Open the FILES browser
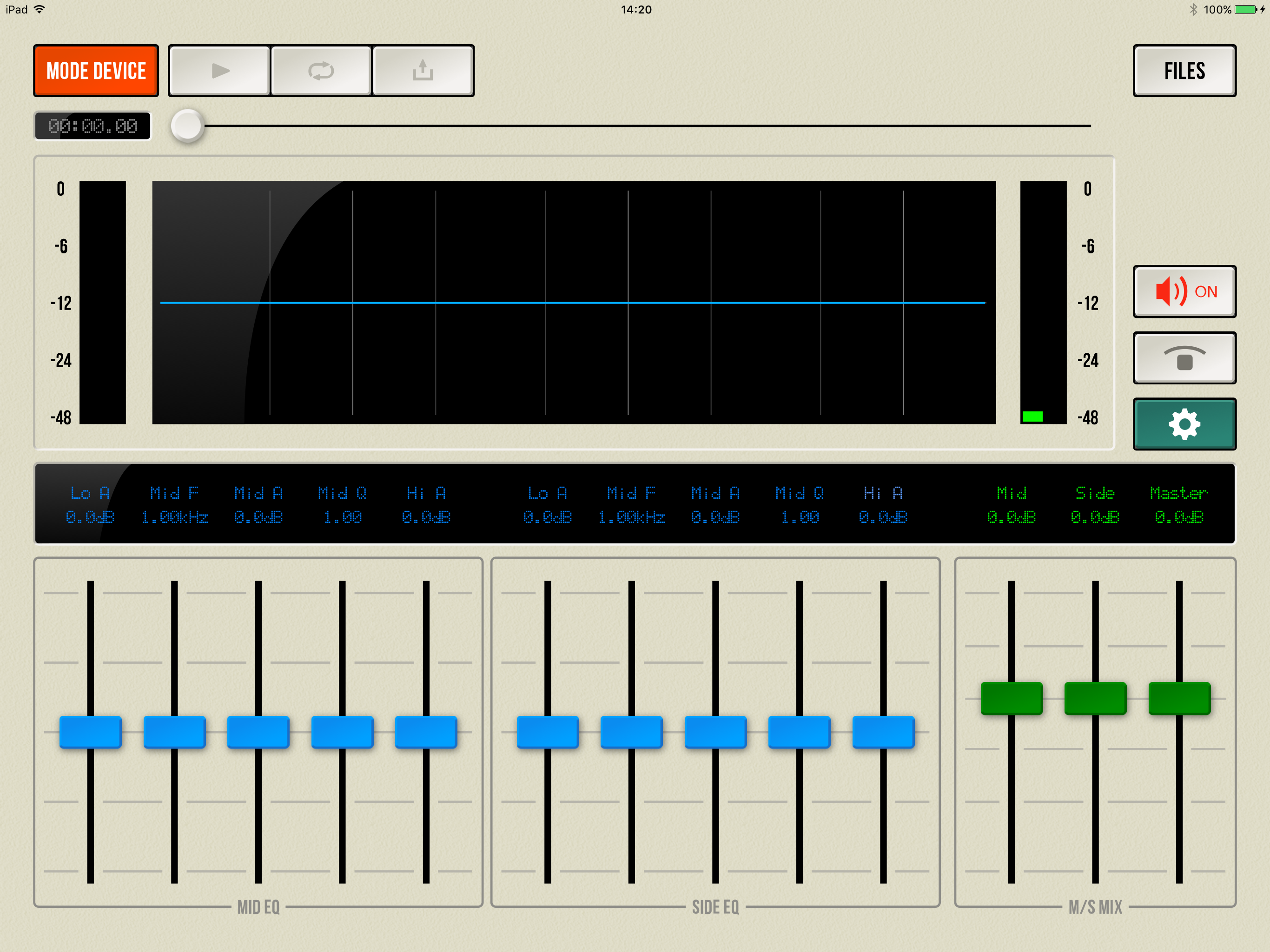This screenshot has height=952, width=1270. click(1184, 71)
